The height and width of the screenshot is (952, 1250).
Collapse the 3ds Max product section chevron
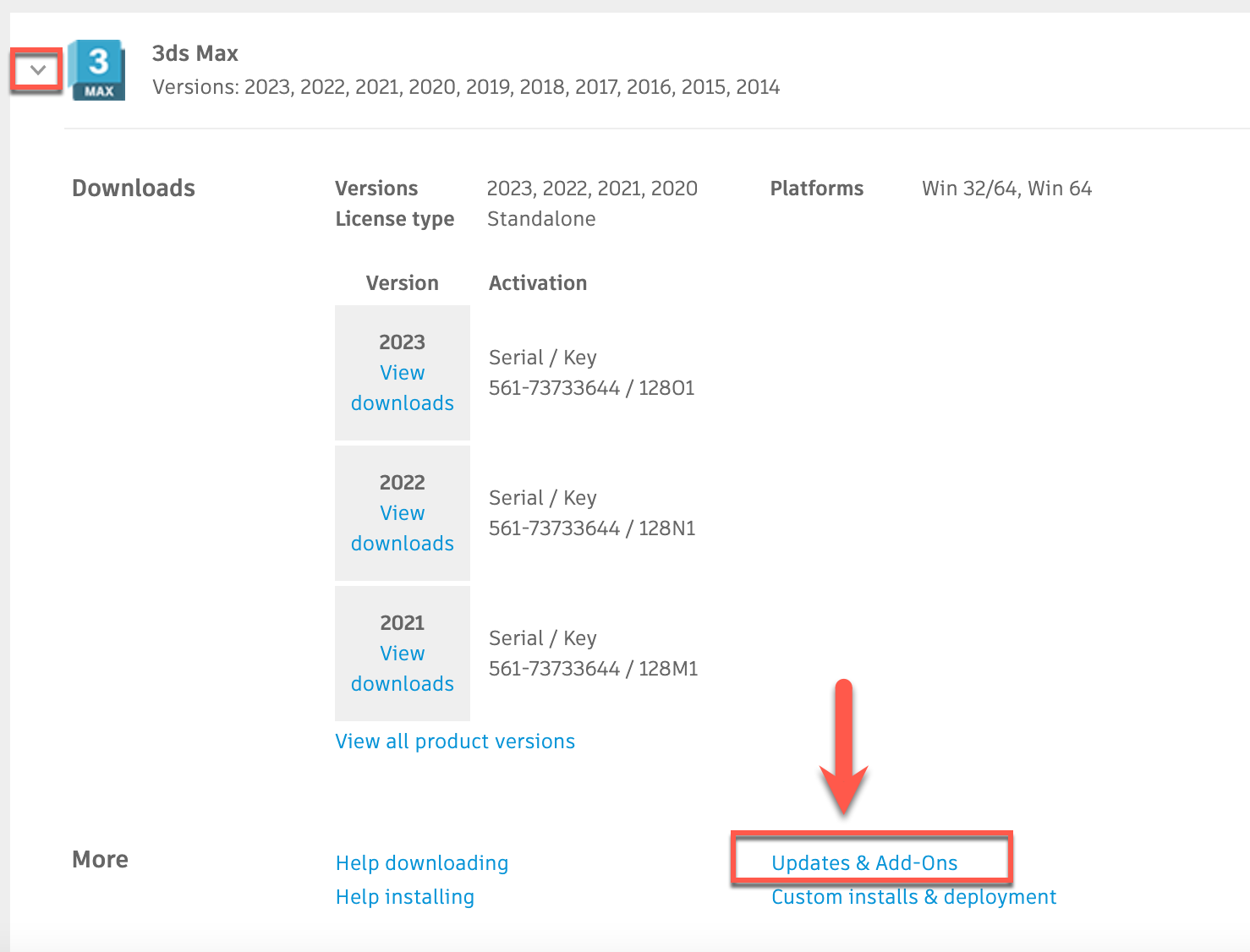(x=37, y=70)
